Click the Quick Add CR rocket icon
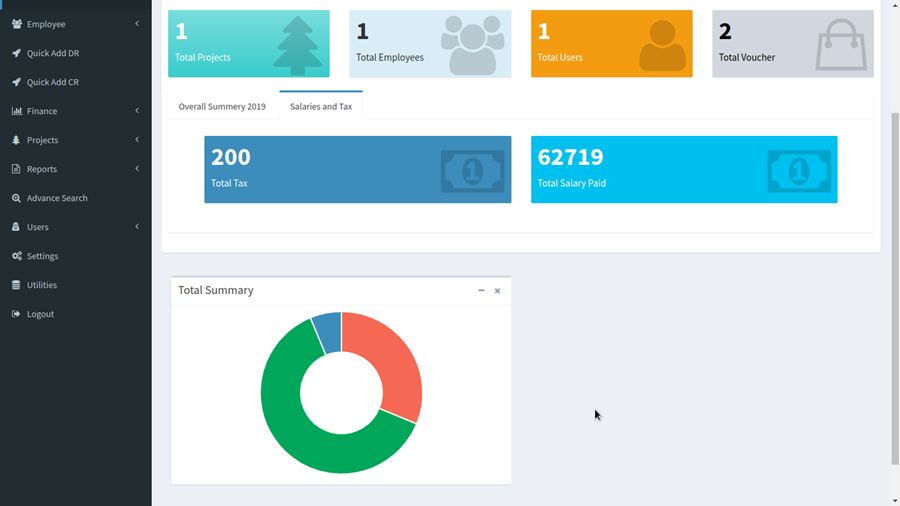 point(17,82)
